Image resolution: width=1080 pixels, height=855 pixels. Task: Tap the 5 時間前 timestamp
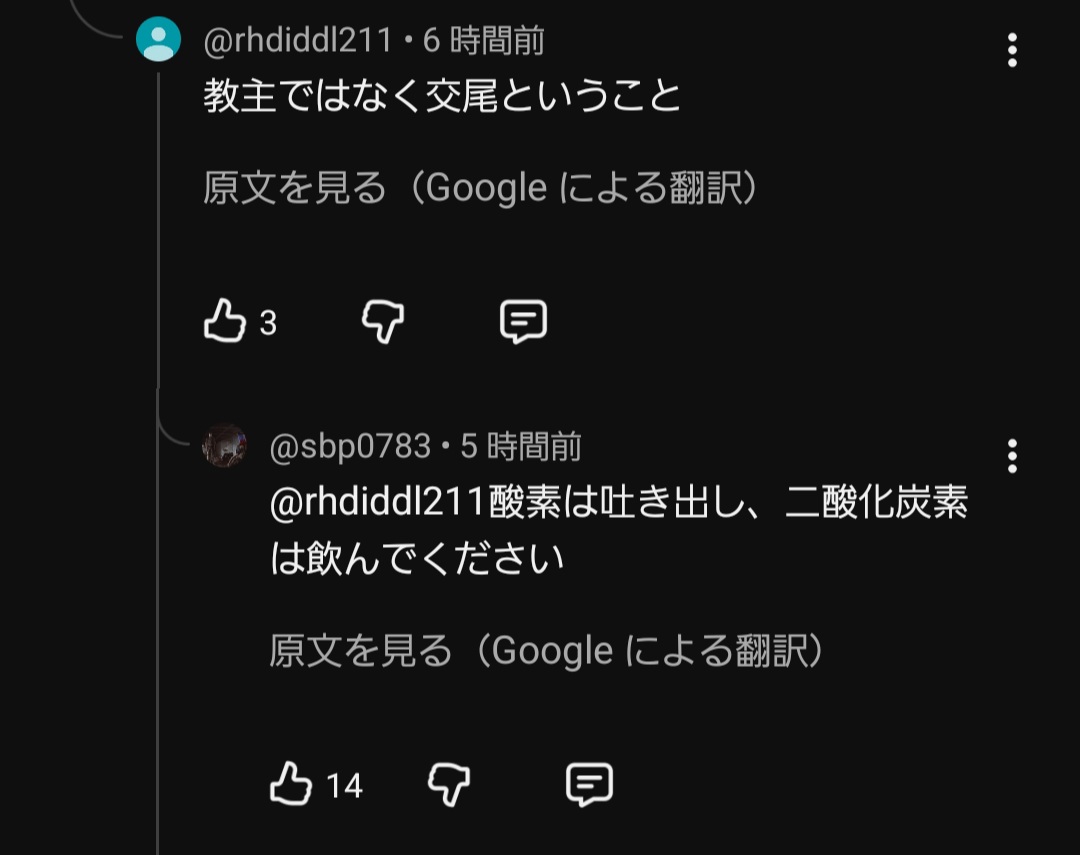click(x=520, y=446)
